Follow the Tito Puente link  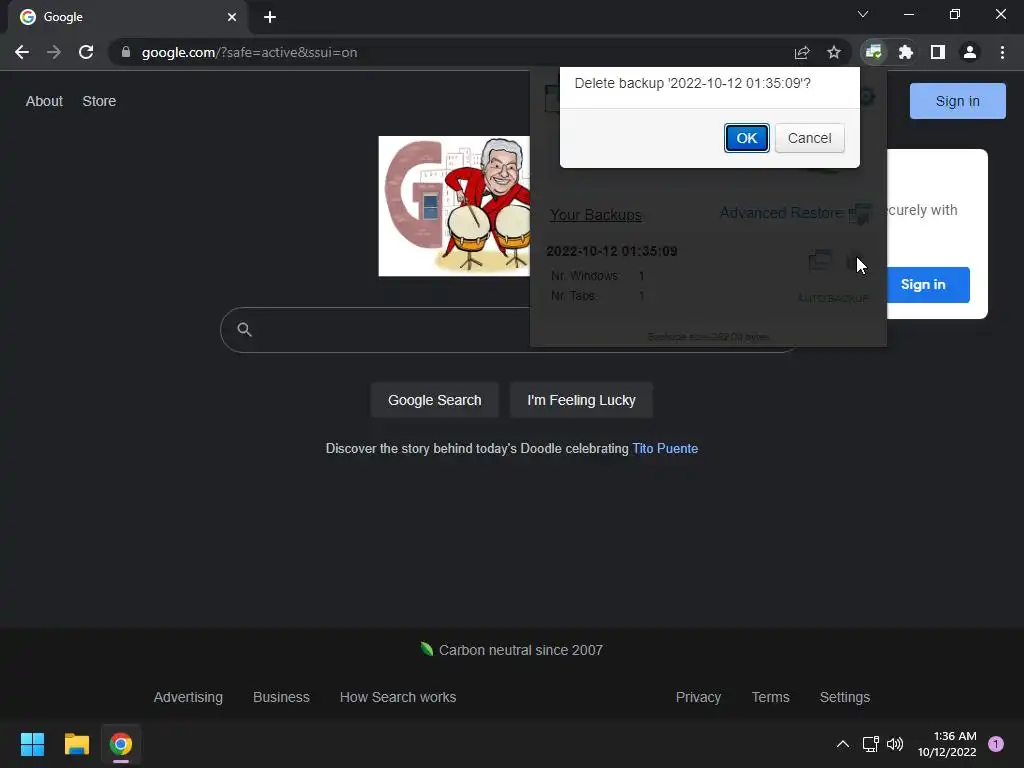pyautogui.click(x=665, y=449)
